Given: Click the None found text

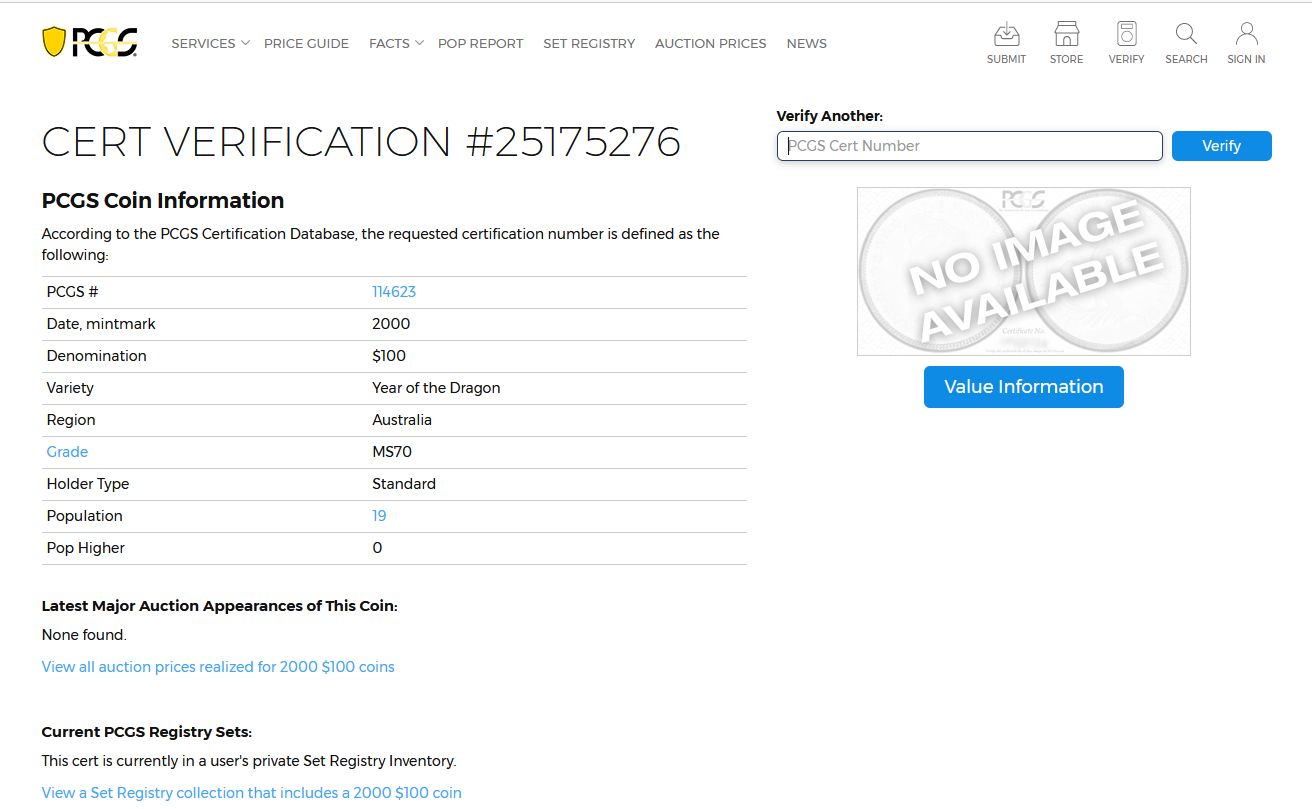Looking at the screenshot, I should tap(84, 635).
